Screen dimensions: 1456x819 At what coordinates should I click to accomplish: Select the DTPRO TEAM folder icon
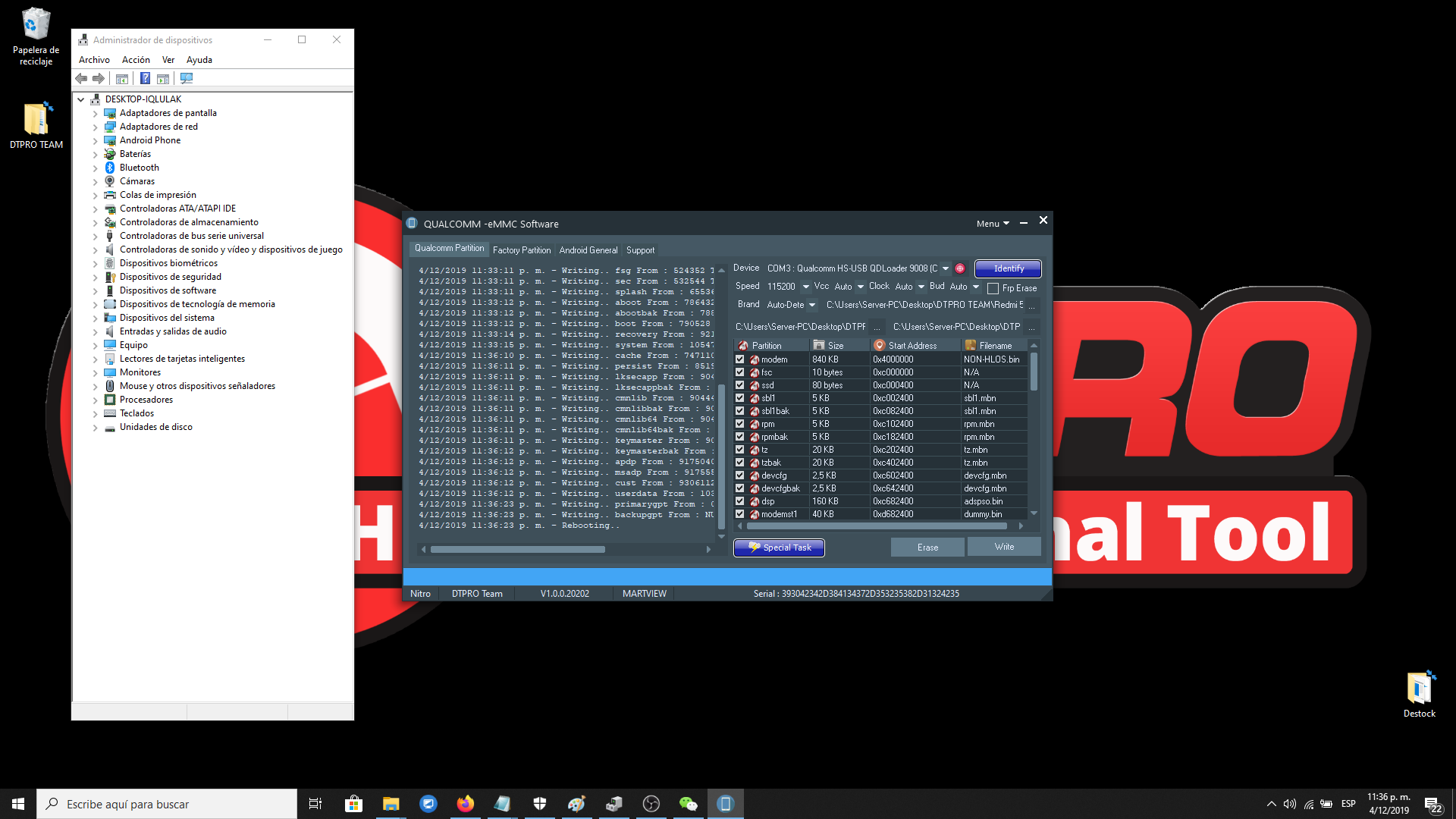point(36,125)
